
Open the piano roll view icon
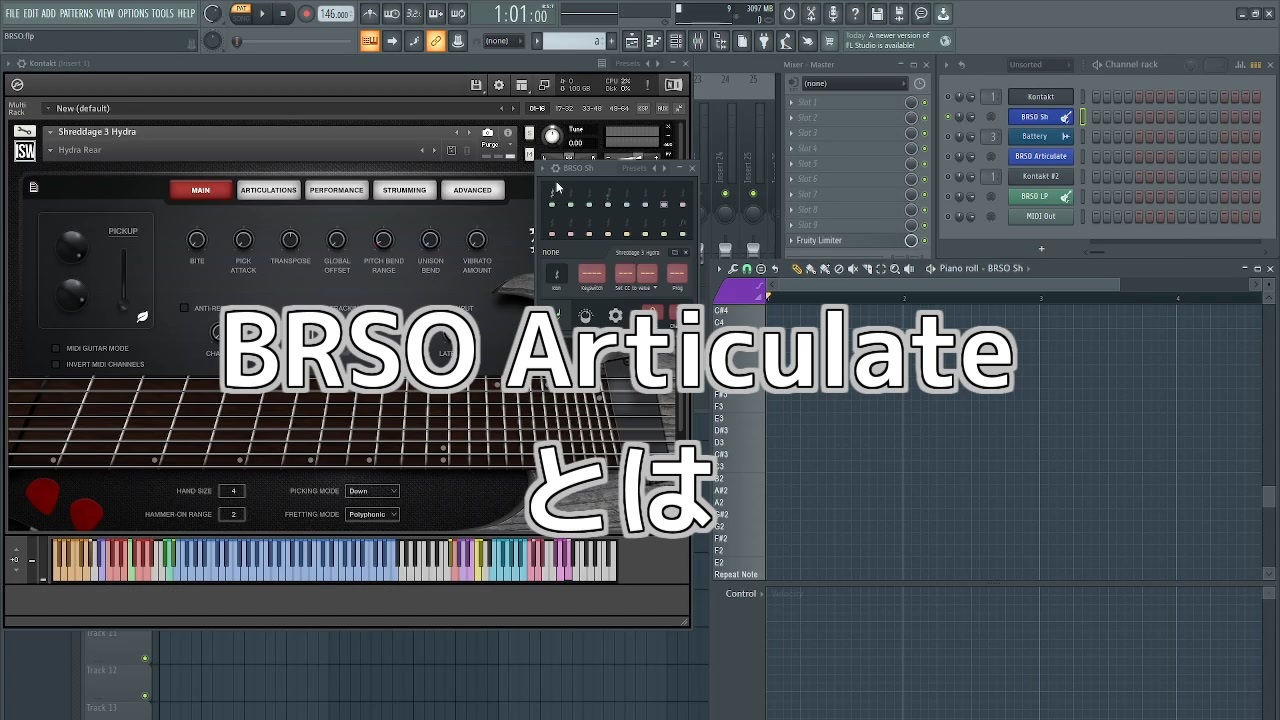coord(654,41)
